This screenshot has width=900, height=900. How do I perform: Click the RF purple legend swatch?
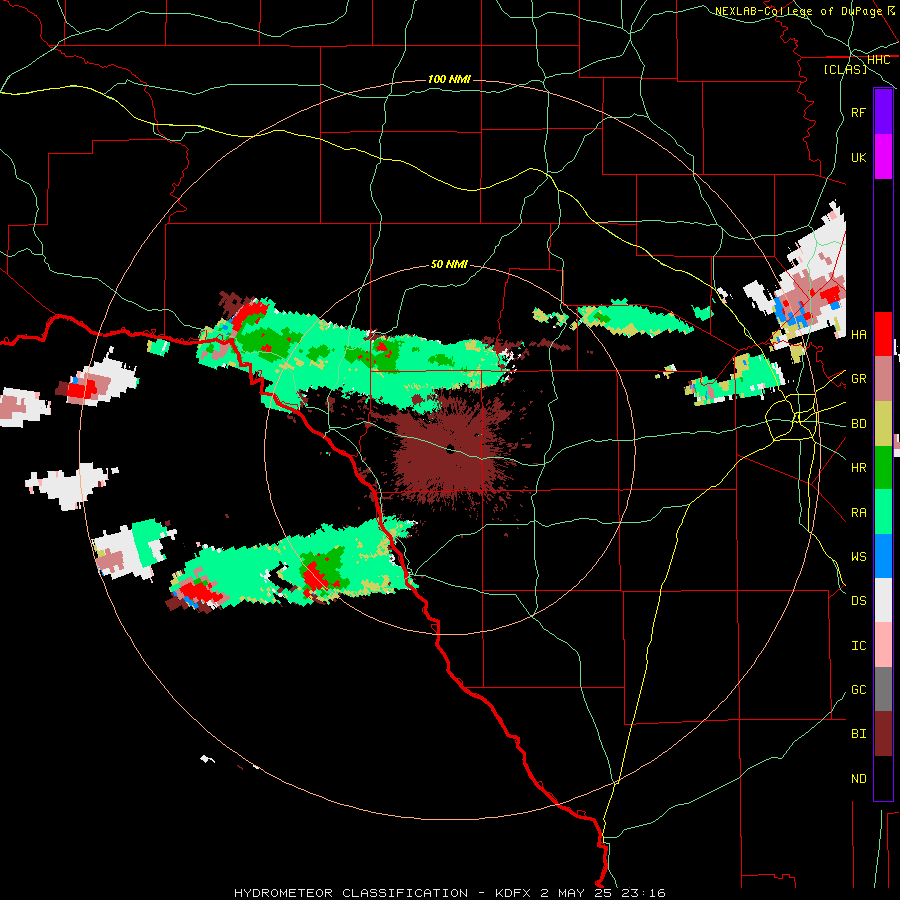(883, 112)
